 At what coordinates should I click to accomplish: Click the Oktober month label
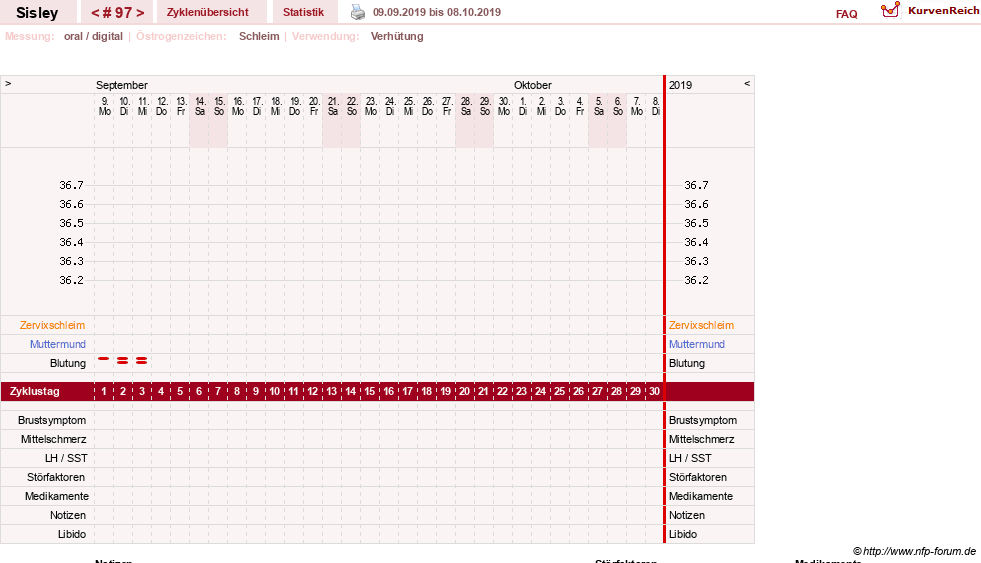tap(532, 85)
